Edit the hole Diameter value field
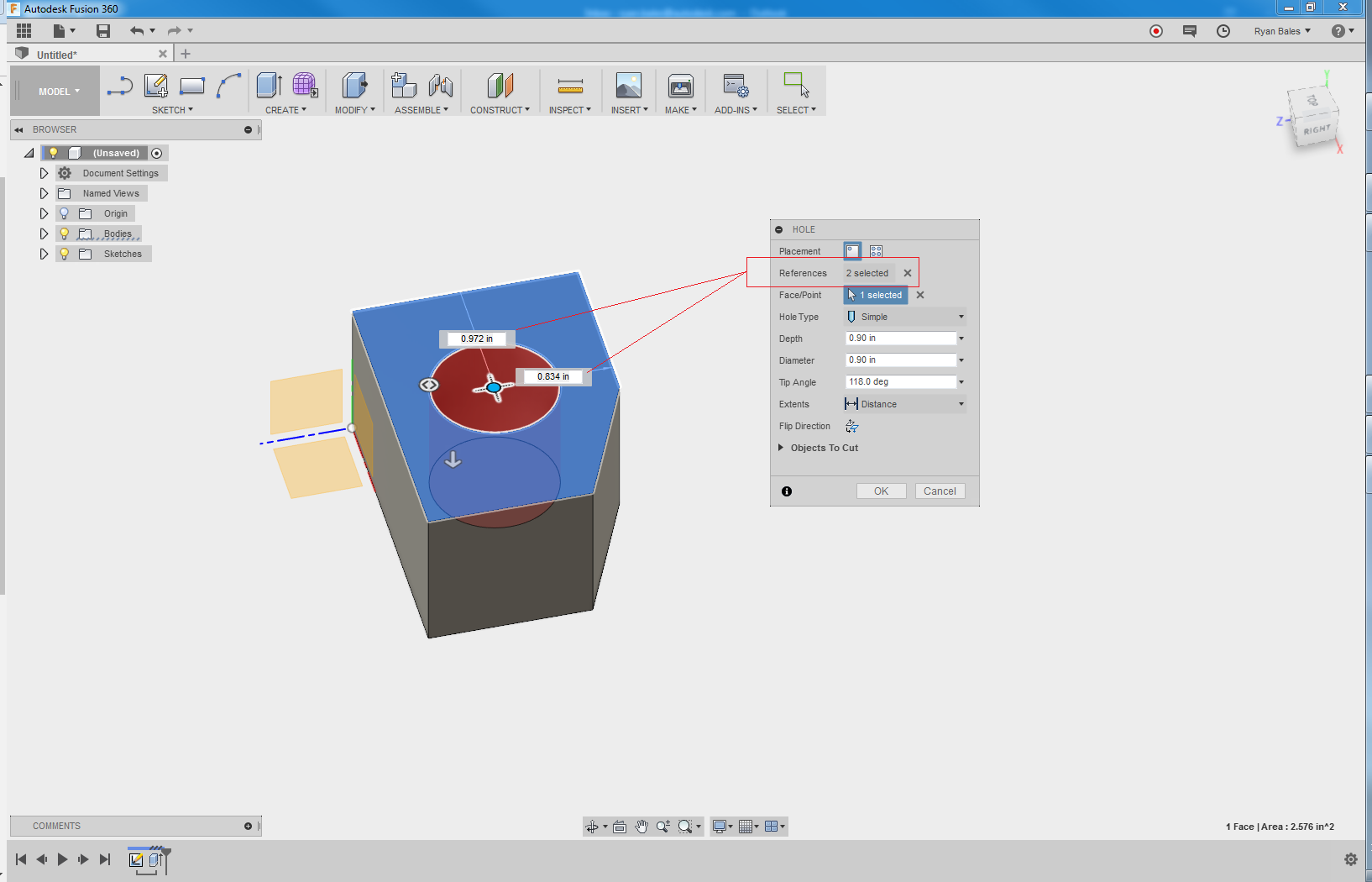The image size is (1372, 882). point(898,360)
